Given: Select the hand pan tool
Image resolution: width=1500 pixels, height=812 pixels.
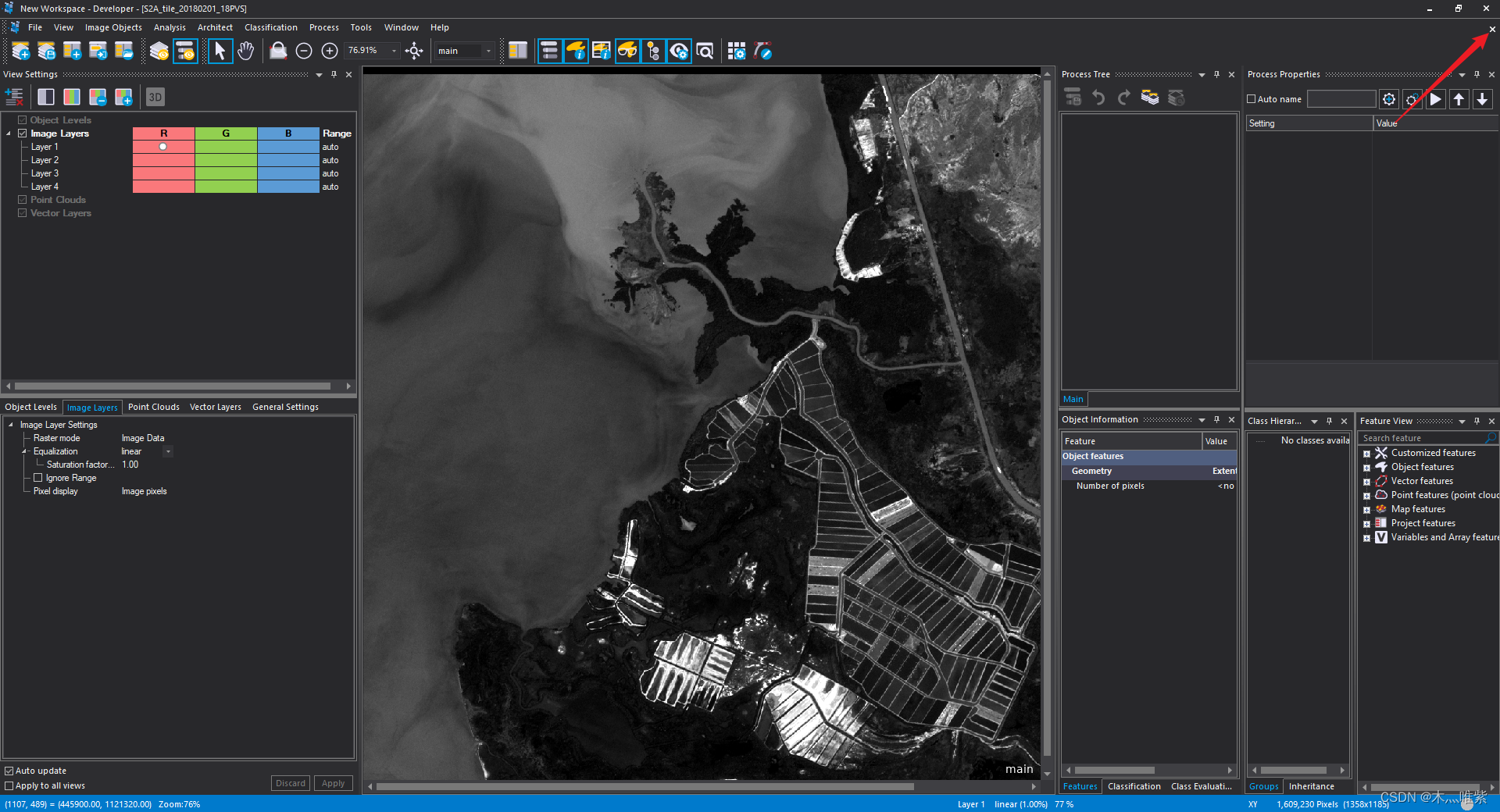Looking at the screenshot, I should pos(246,52).
